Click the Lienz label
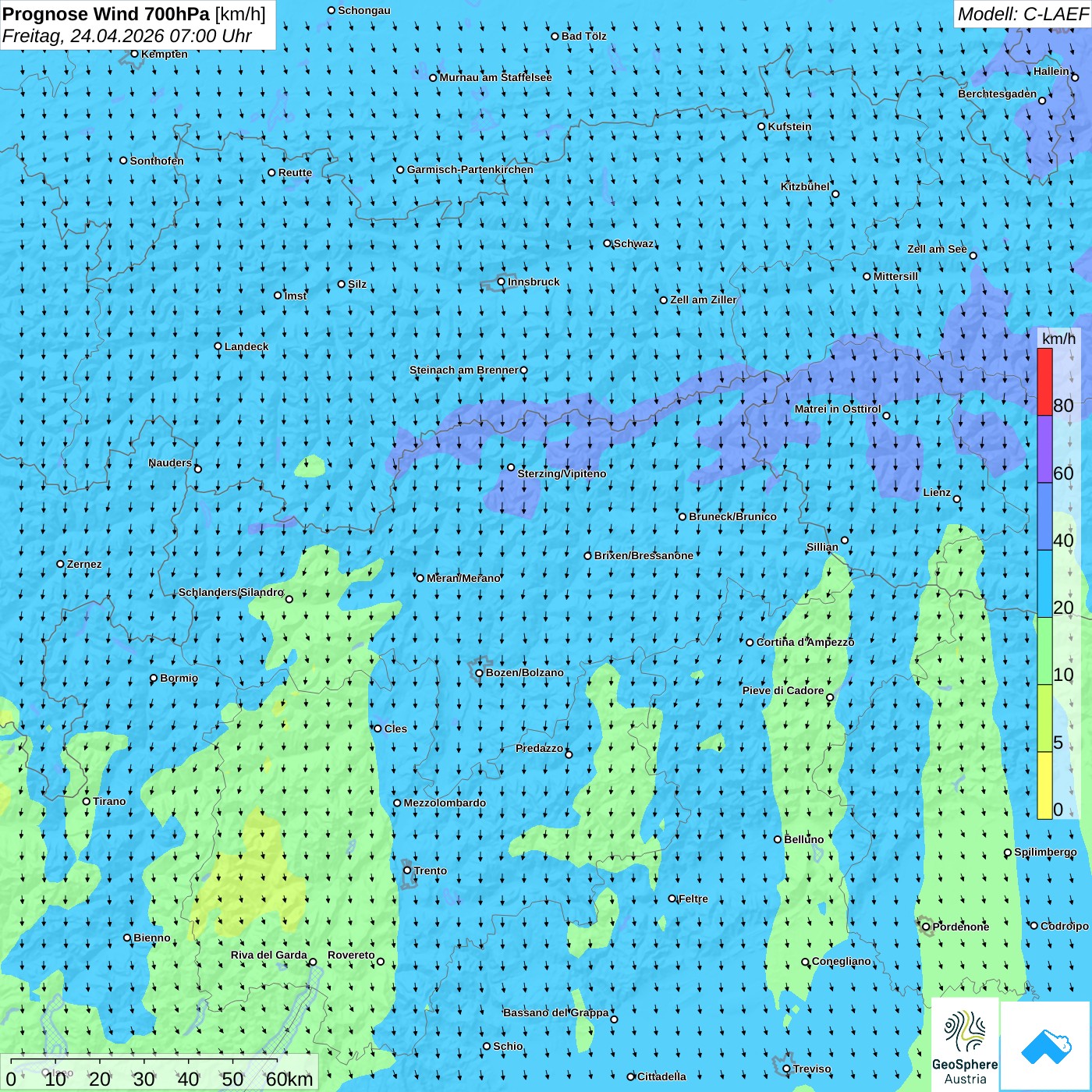 click(937, 492)
